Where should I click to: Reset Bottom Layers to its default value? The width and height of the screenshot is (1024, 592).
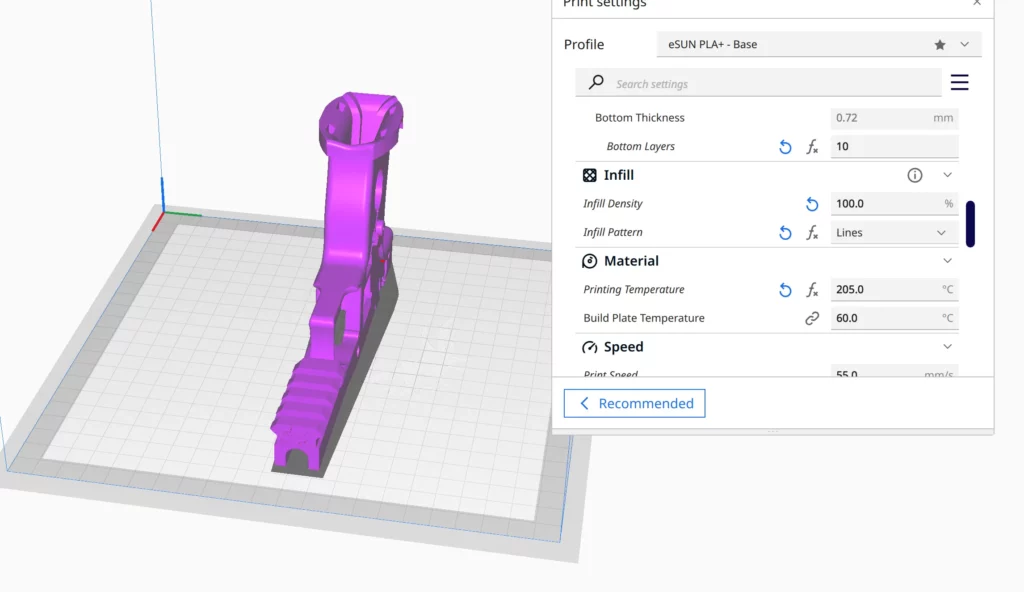click(784, 146)
